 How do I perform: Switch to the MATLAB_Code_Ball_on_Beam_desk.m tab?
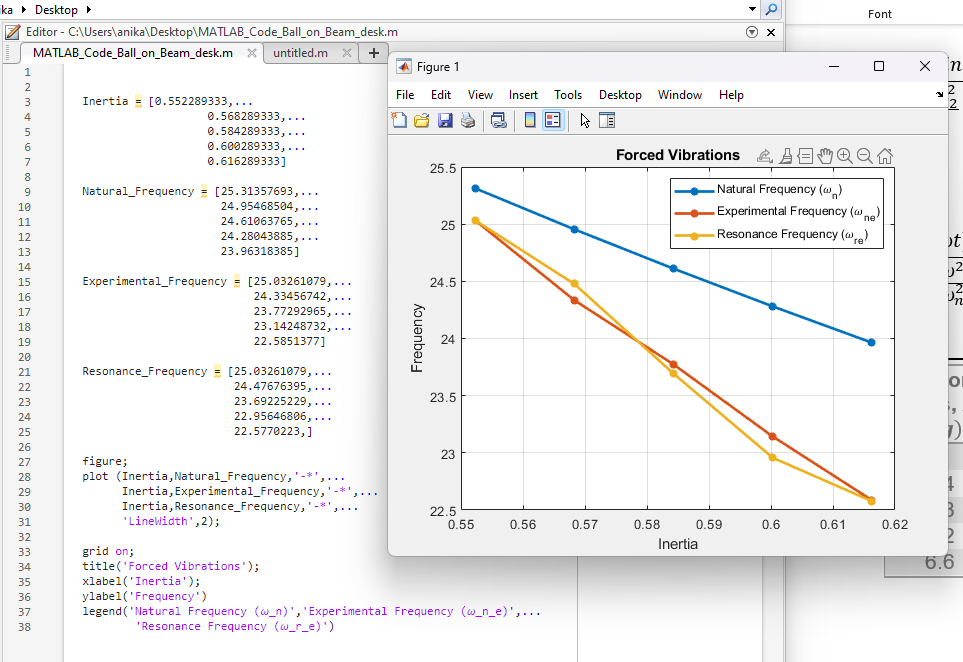[x=133, y=53]
